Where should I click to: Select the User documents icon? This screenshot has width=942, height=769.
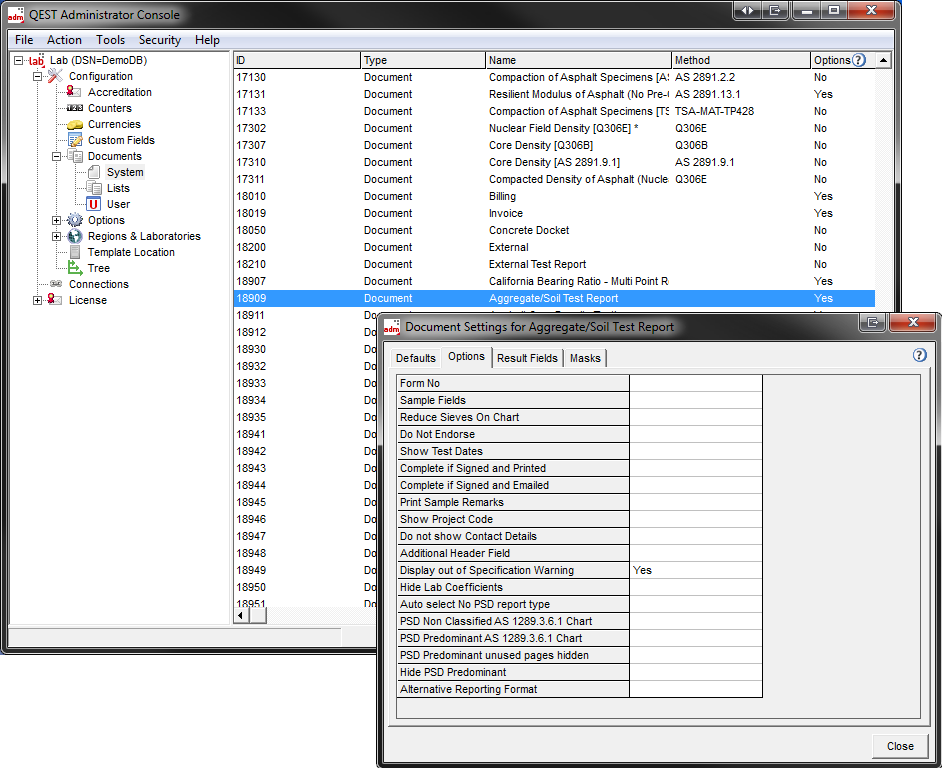click(94, 204)
